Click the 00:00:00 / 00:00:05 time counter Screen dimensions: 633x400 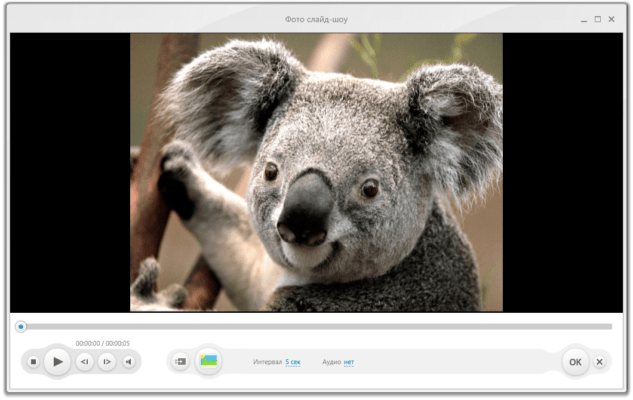[x=102, y=343]
